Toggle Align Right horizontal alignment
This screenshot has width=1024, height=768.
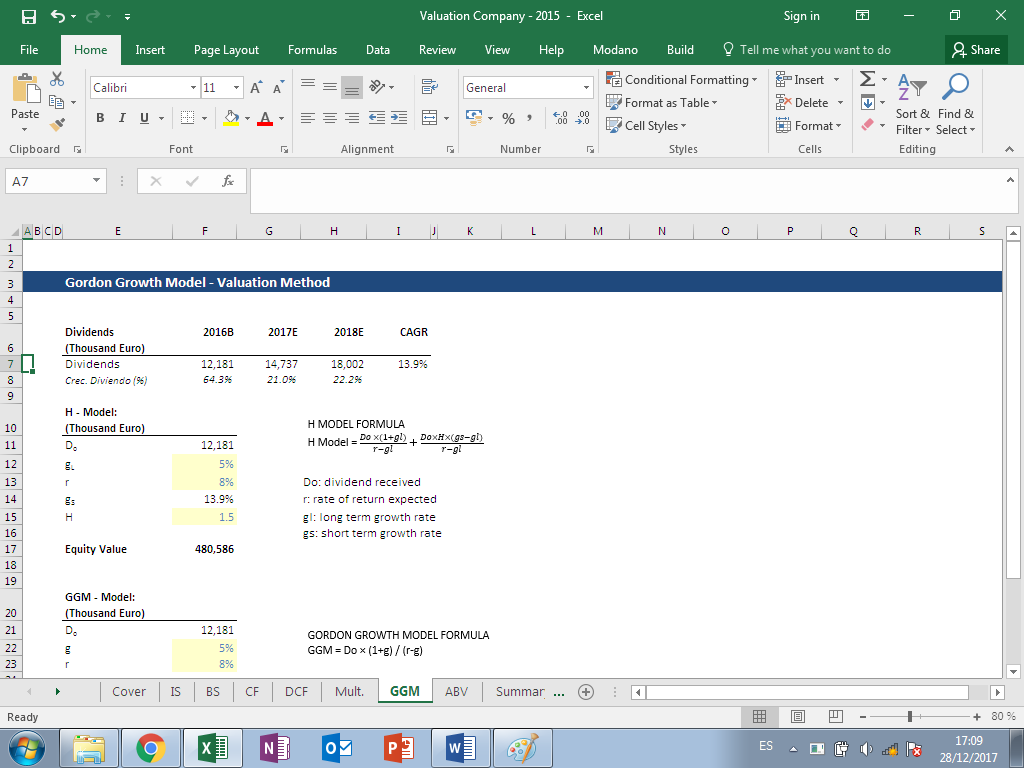point(352,118)
